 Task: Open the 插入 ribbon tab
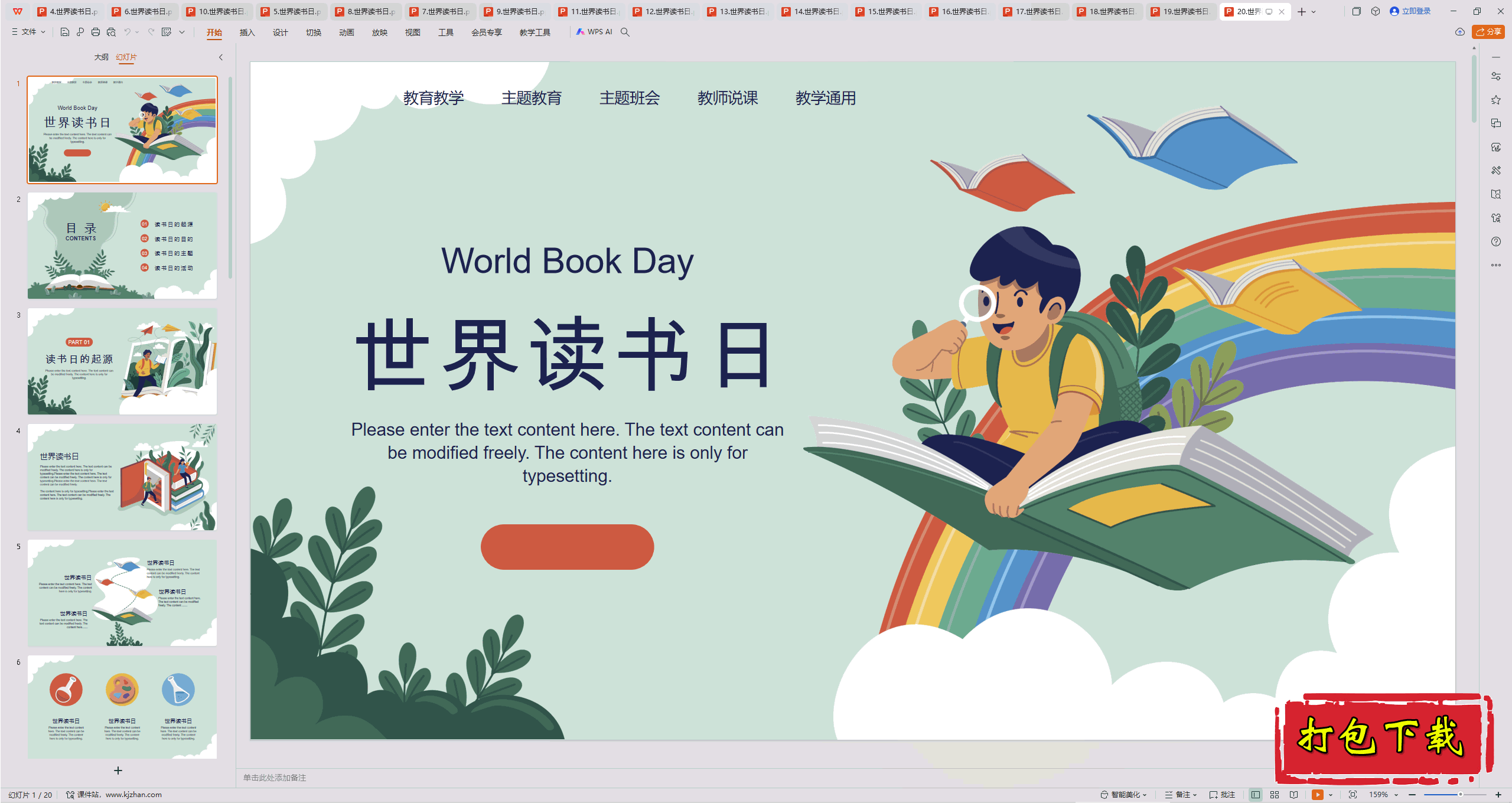pos(247,32)
